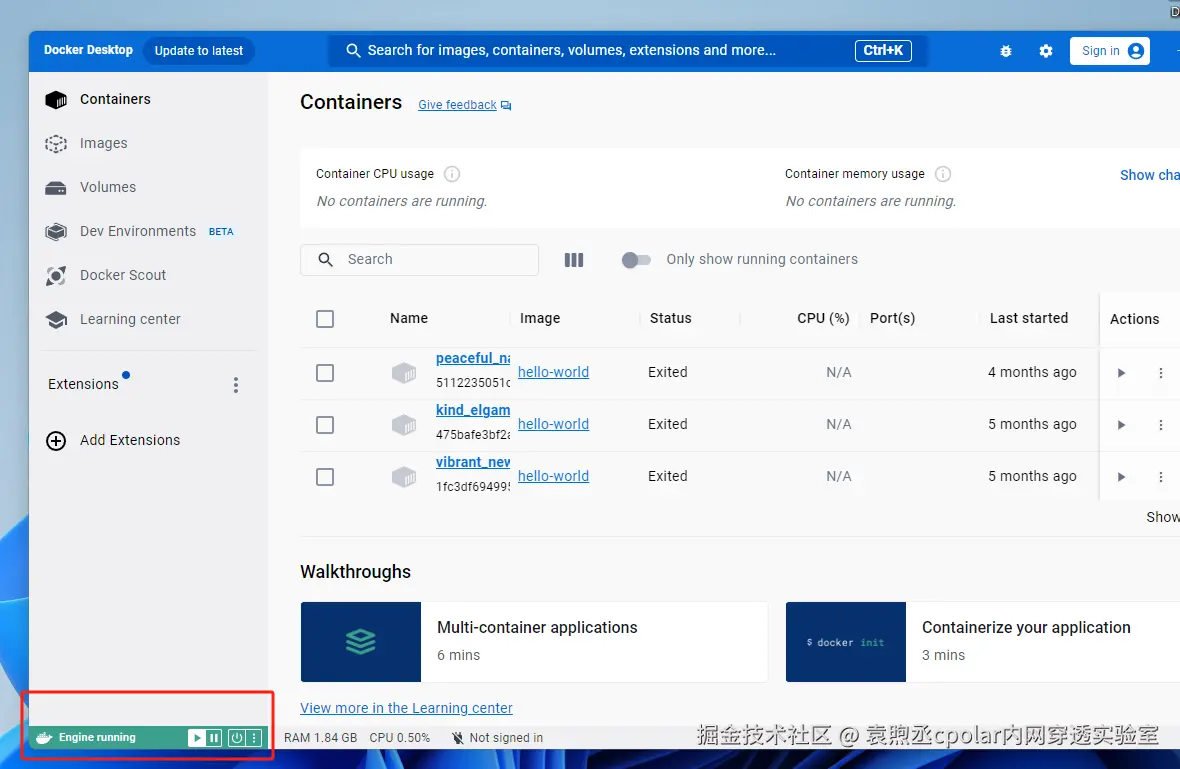This screenshot has width=1180, height=769.
Task: Open the Containers sidebar section
Action: (x=115, y=99)
